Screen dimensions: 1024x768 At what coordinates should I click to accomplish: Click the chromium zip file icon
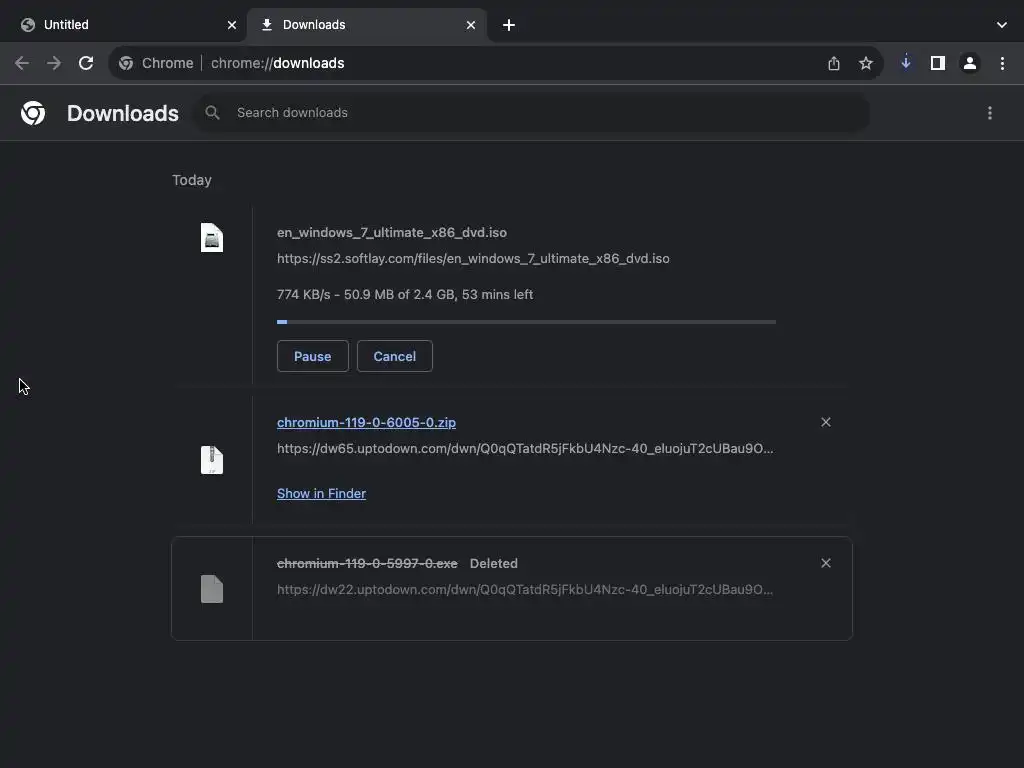pos(212,460)
